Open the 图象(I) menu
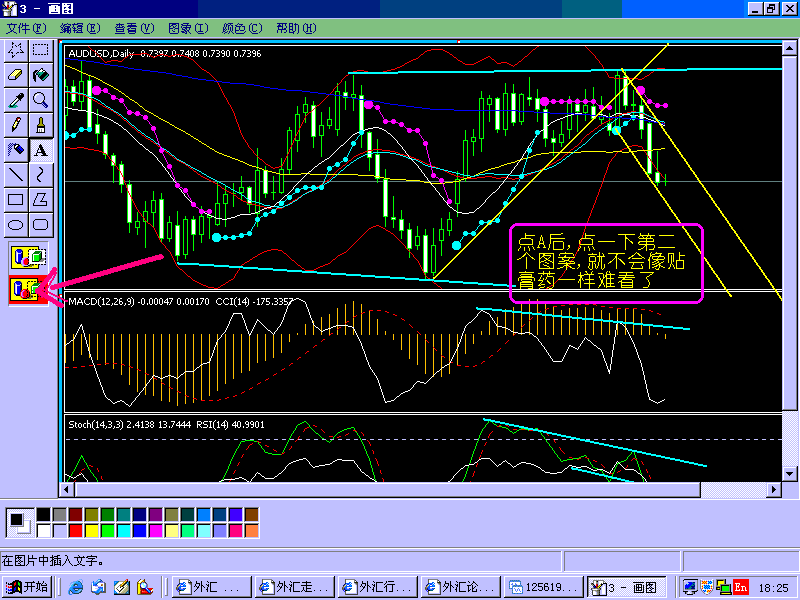The height and width of the screenshot is (600, 800). (188, 28)
